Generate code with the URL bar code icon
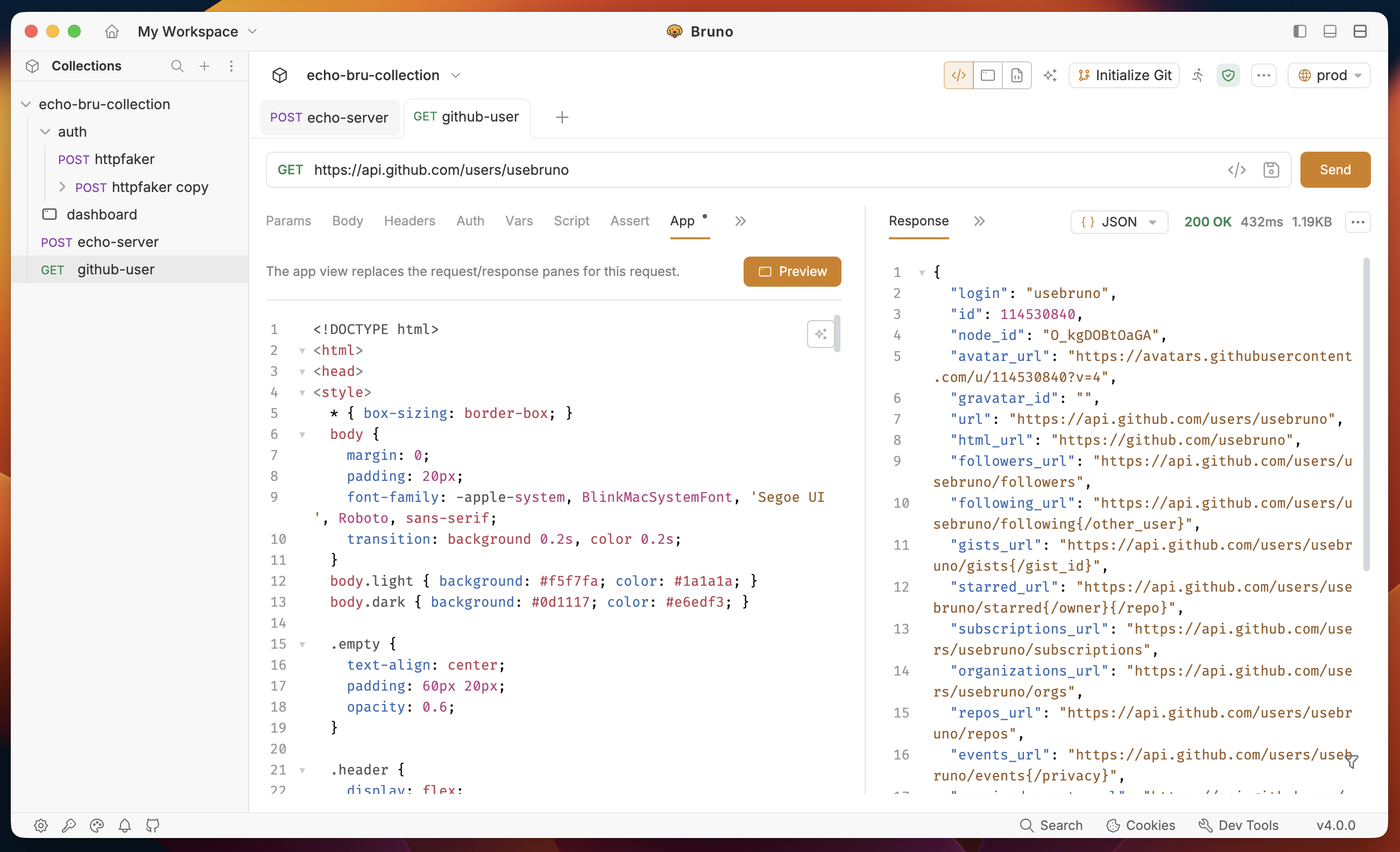The height and width of the screenshot is (852, 1400). tap(1236, 170)
